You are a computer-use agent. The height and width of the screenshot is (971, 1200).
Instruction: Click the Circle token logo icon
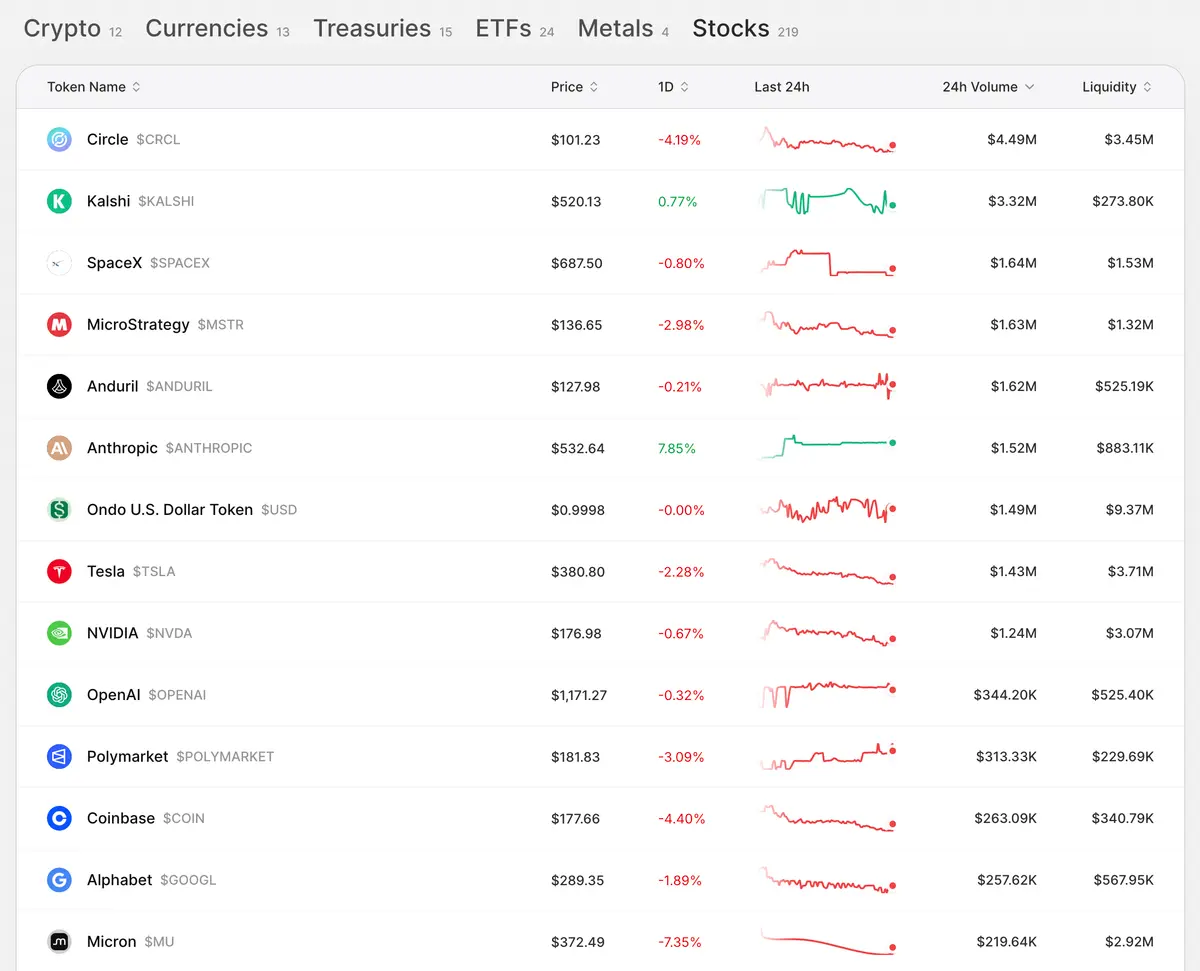pos(59,140)
